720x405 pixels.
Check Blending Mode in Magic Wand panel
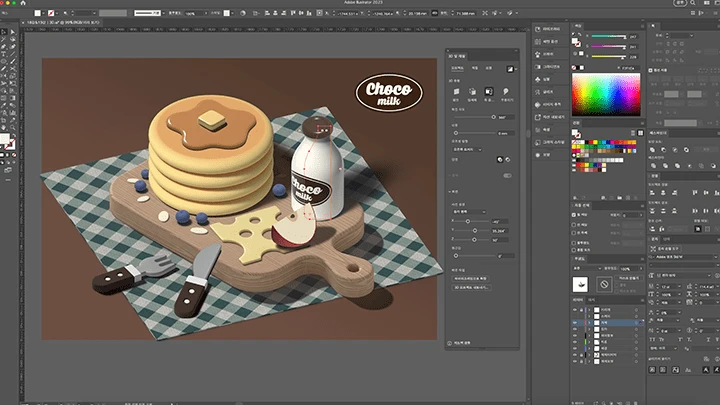coord(574,250)
